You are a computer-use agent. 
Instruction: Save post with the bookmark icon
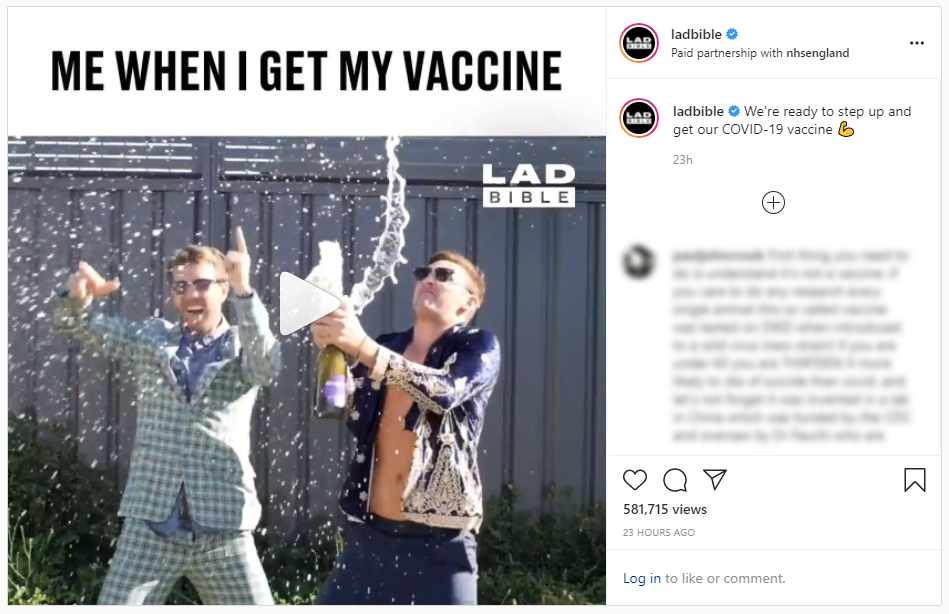coord(915,480)
